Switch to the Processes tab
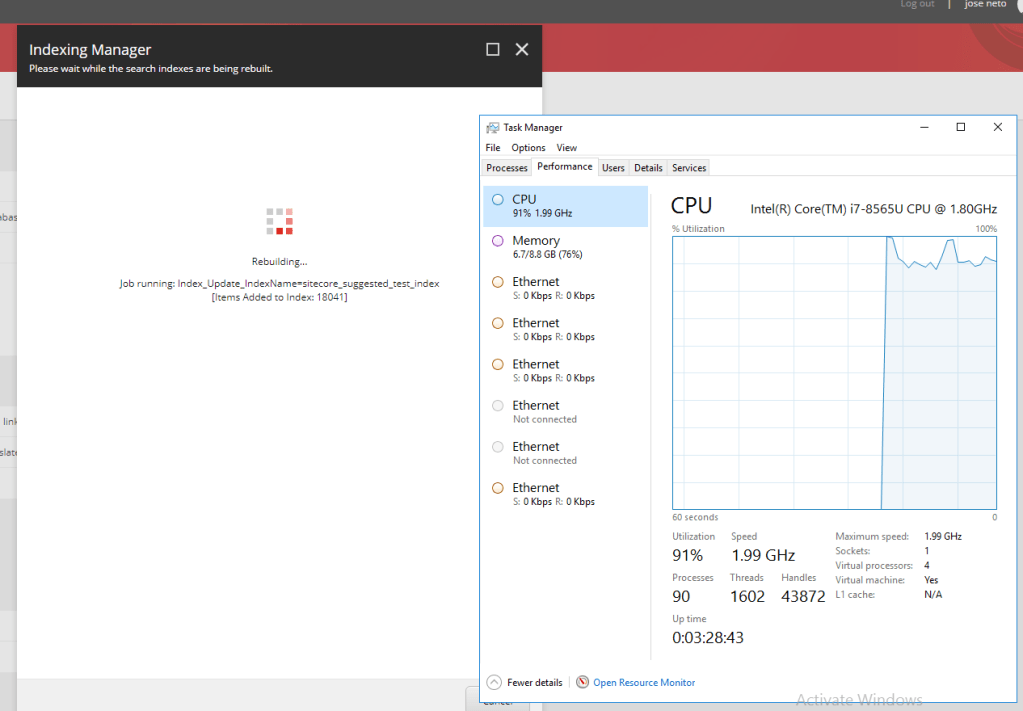The image size is (1023, 711). pos(507,168)
